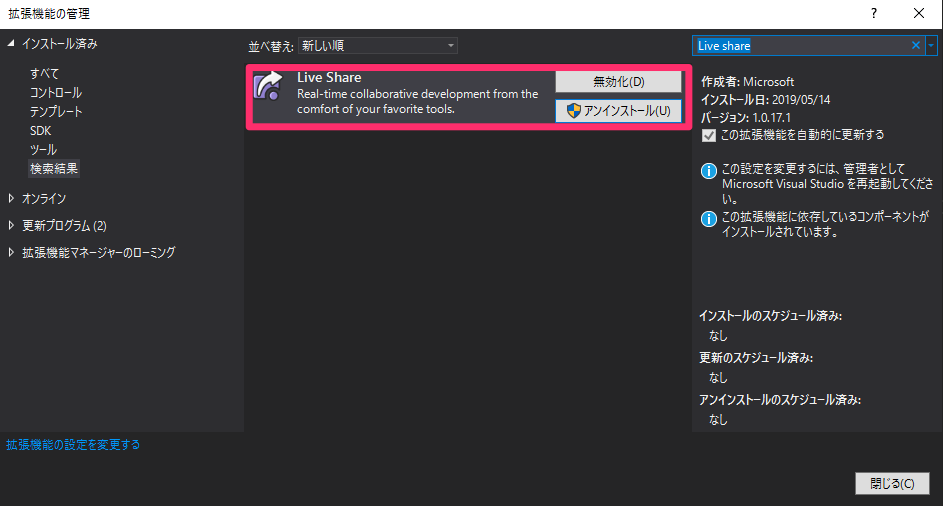Screen dimensions: 943x506
Task: Close the 拡張機能の管理 dialog window
Action: 919,13
